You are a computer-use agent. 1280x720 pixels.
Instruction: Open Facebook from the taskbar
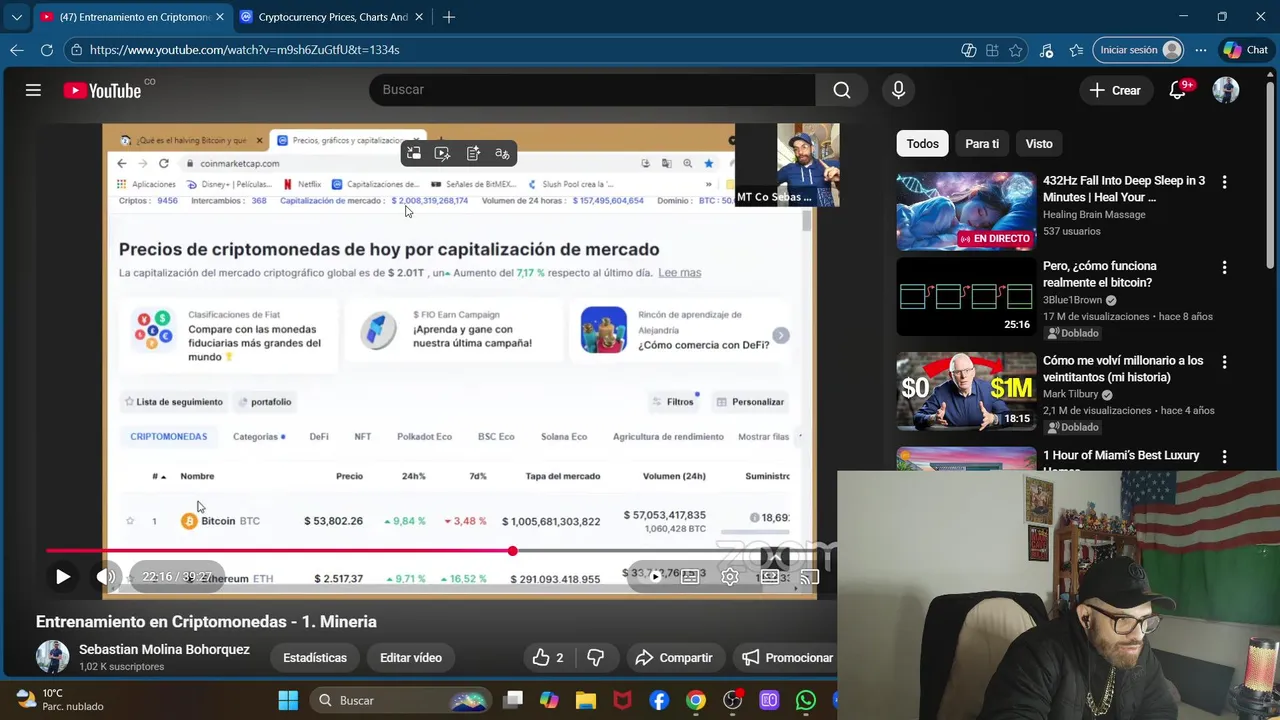(659, 700)
